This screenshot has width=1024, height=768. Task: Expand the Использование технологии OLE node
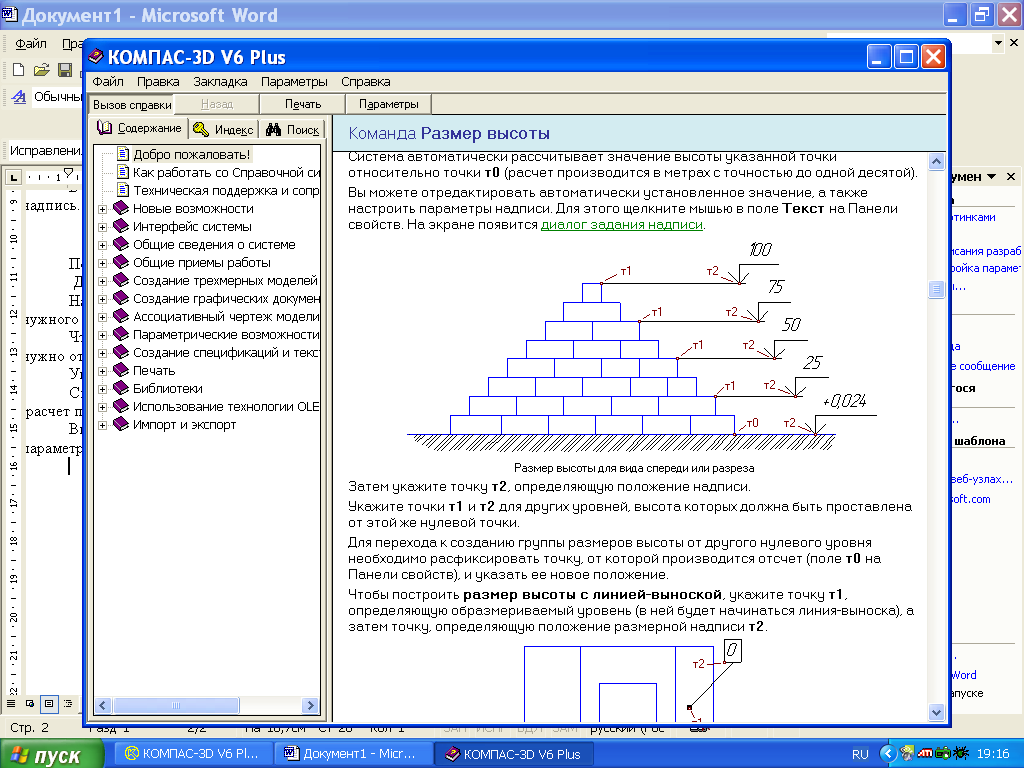(103, 408)
